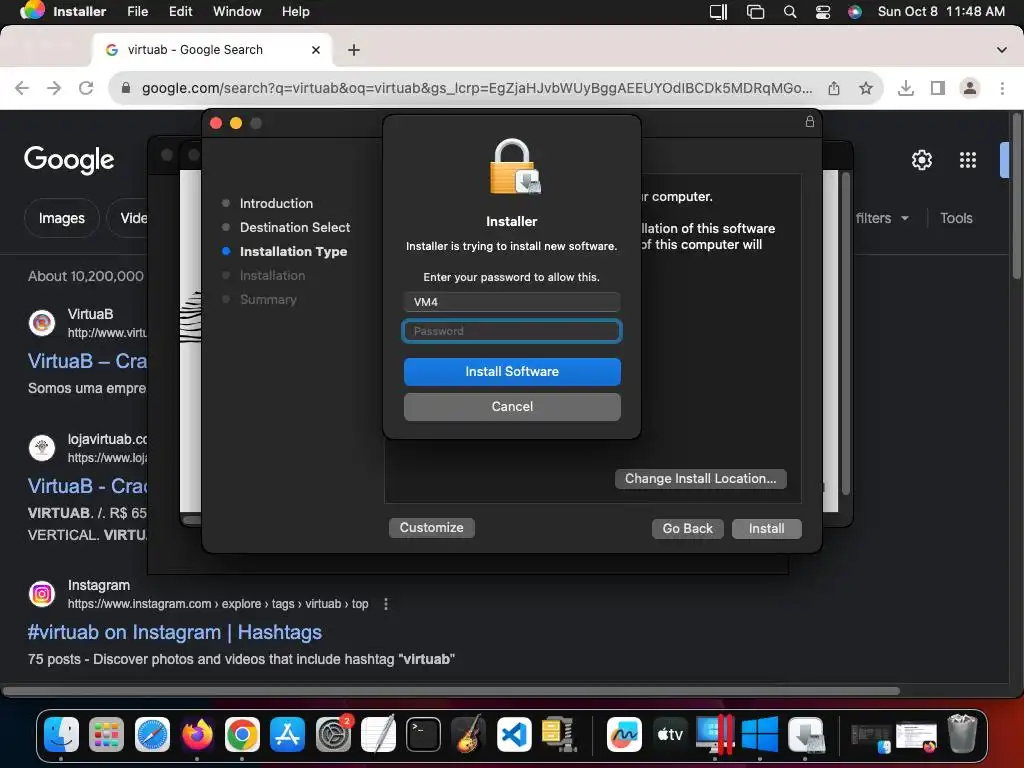Click Install Software button
The image size is (1024, 768).
(512, 372)
